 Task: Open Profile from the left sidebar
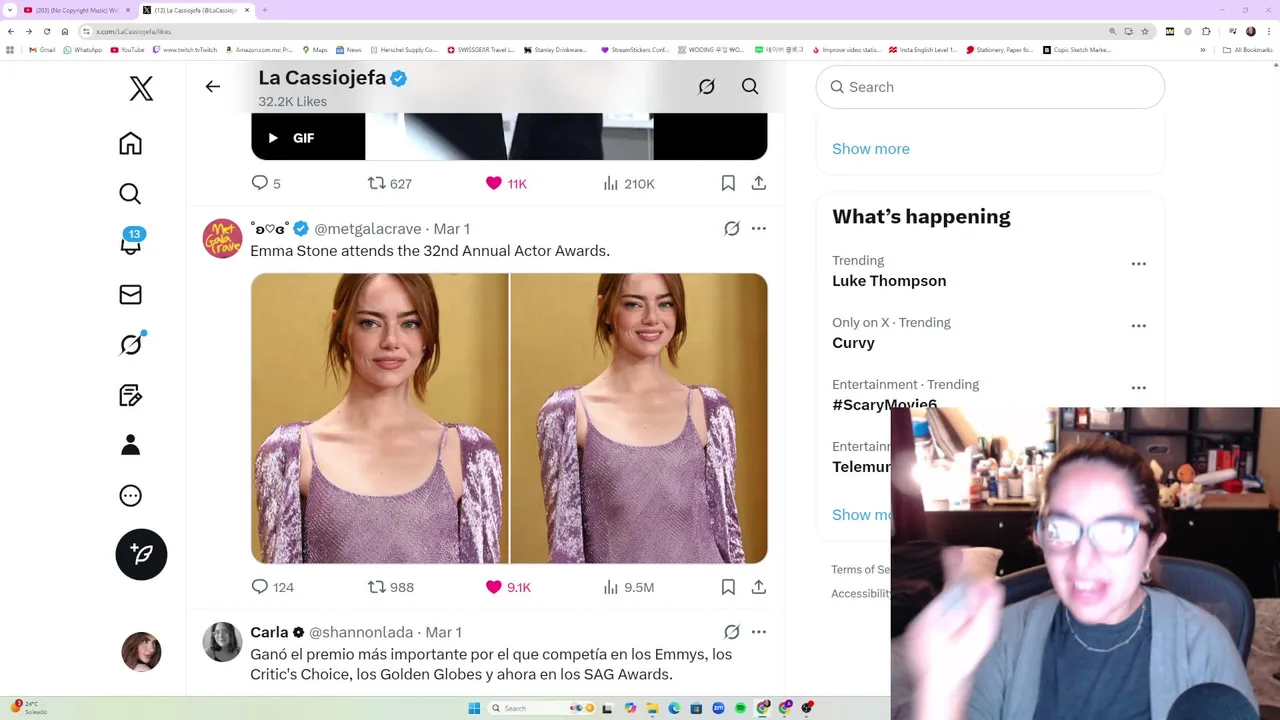[130, 445]
